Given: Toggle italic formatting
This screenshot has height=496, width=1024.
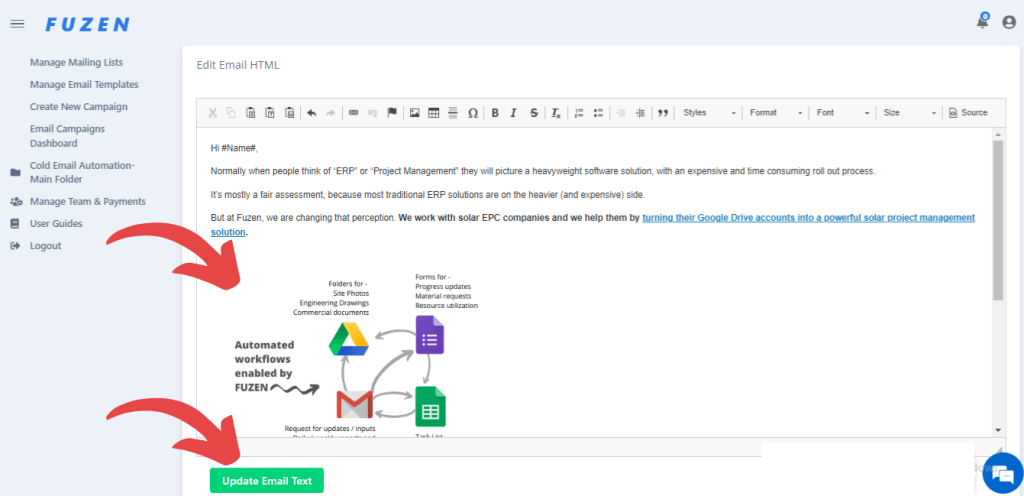Looking at the screenshot, I should point(514,113).
